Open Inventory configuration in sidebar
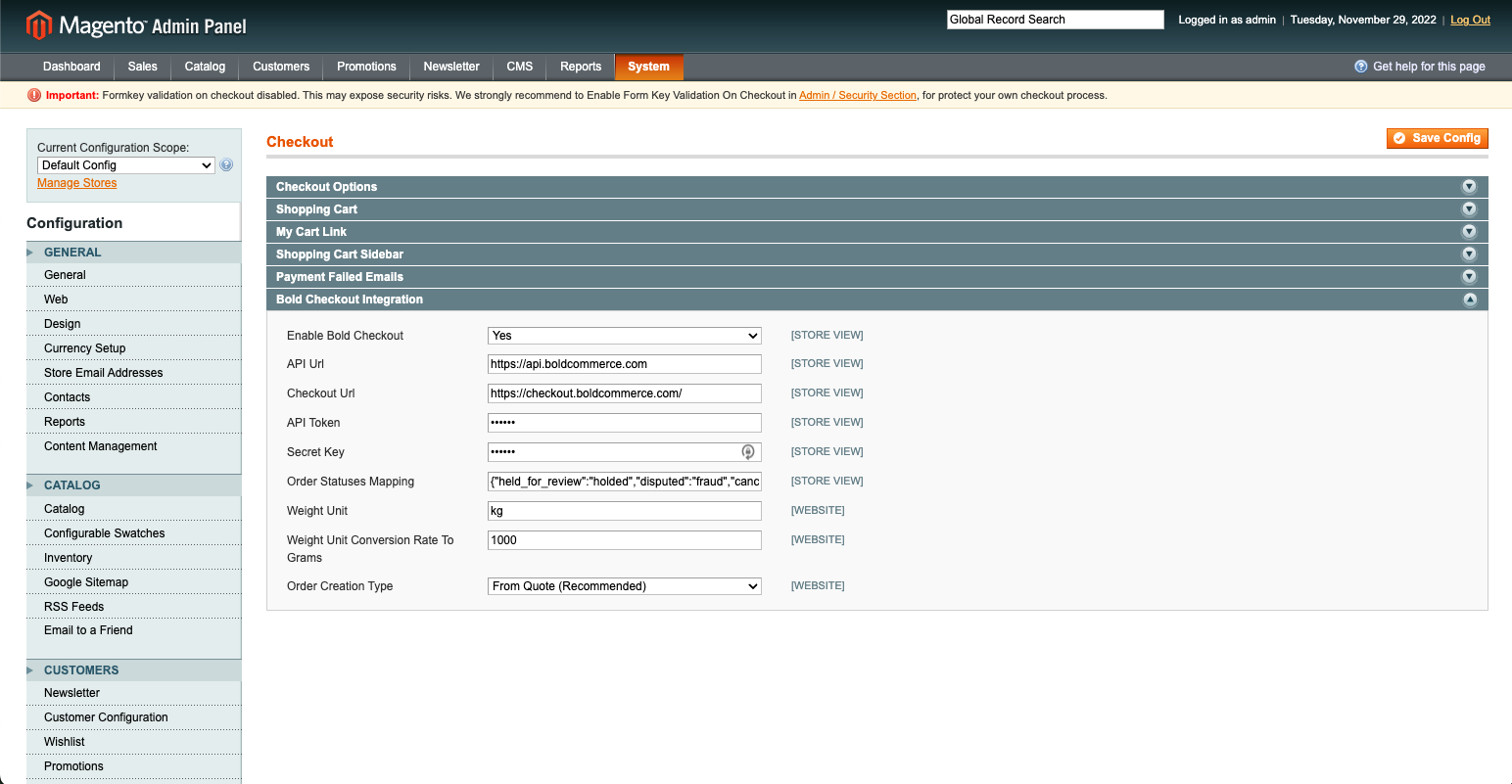 click(x=133, y=558)
